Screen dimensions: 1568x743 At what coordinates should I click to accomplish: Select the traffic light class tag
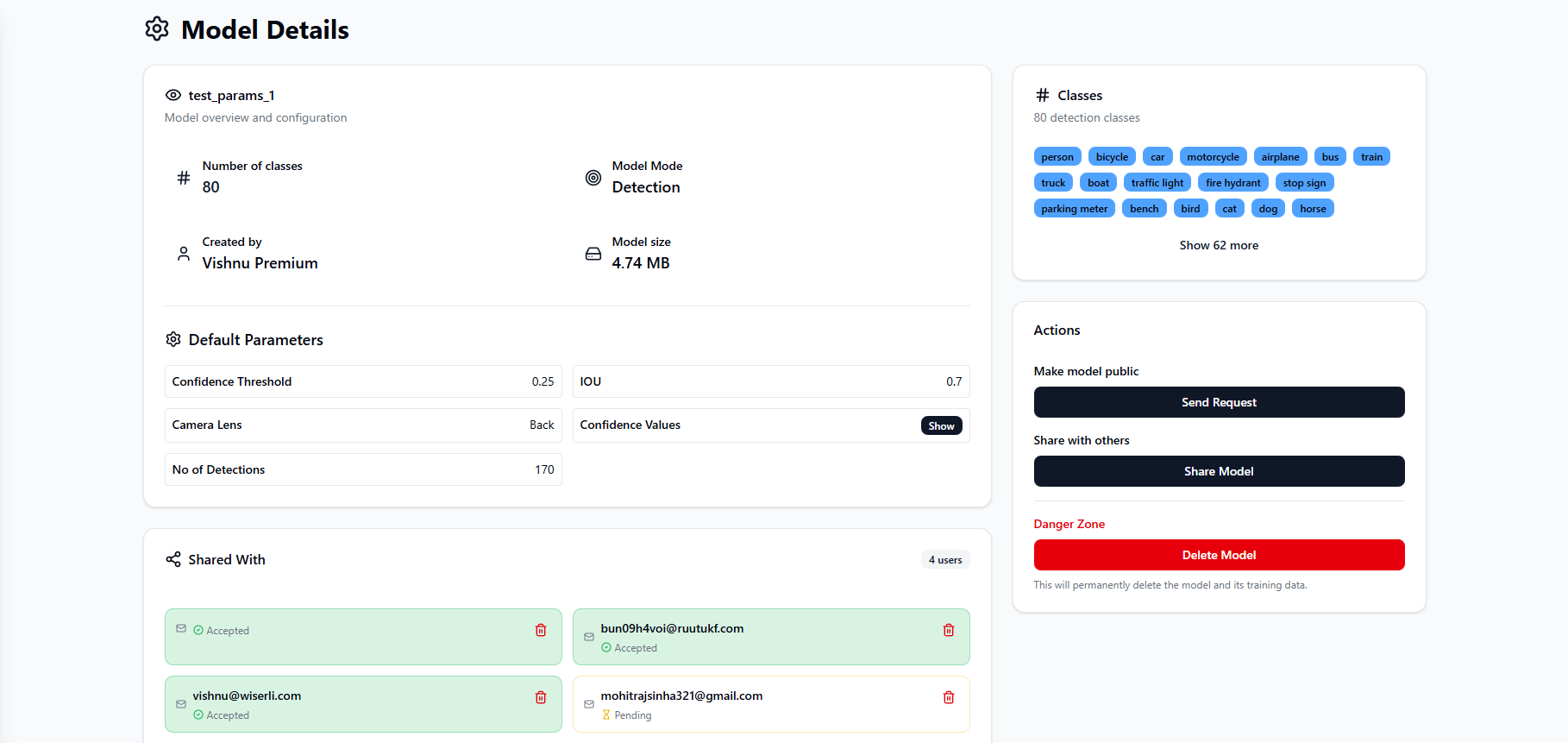coord(1157,182)
